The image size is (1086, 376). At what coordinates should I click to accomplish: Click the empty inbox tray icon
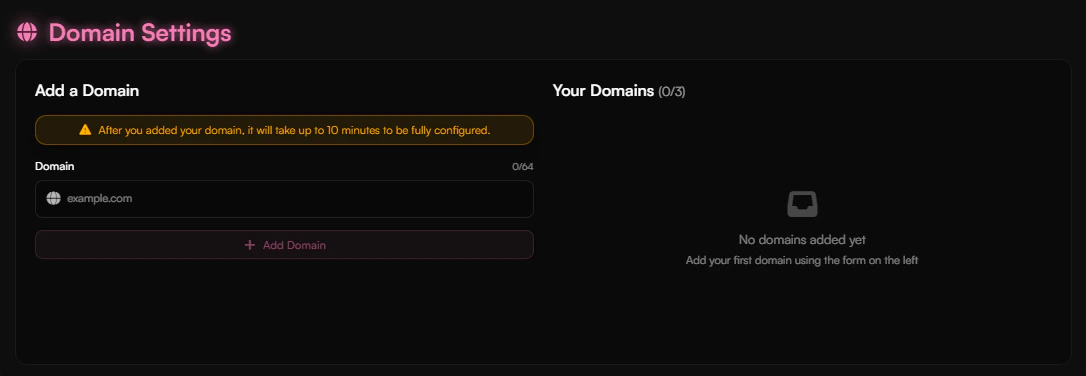[x=802, y=204]
